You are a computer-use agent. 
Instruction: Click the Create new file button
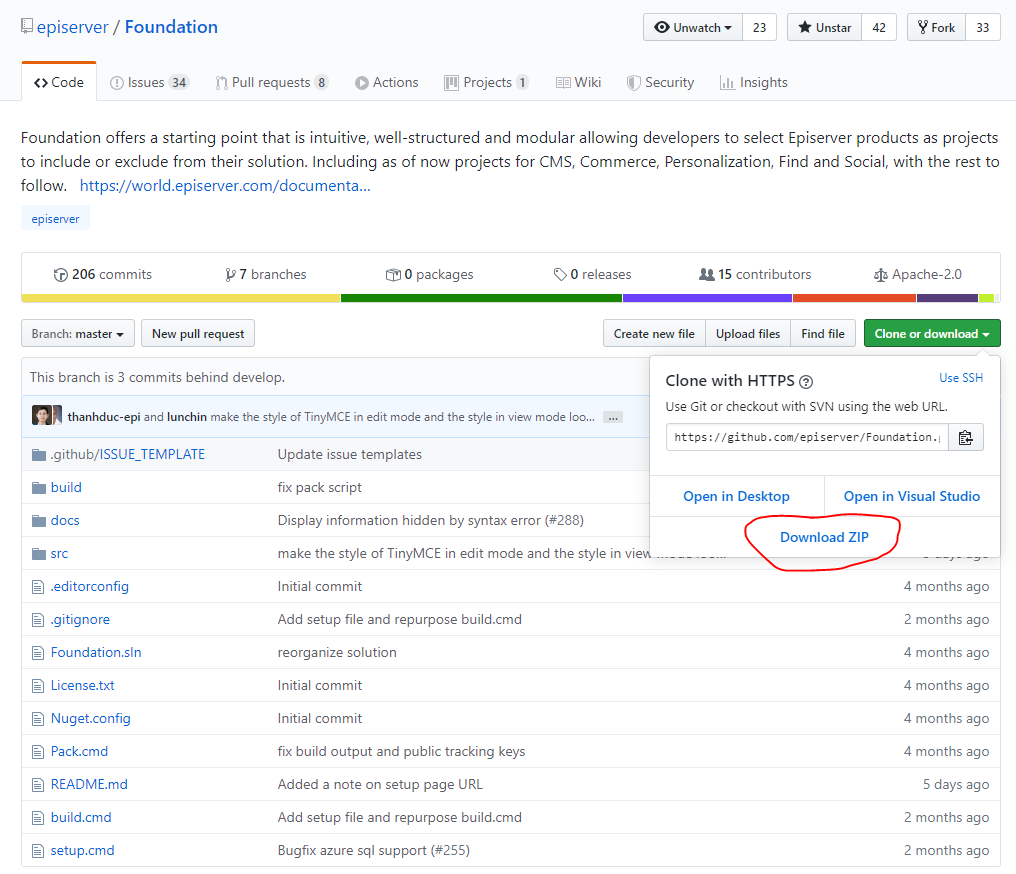654,334
